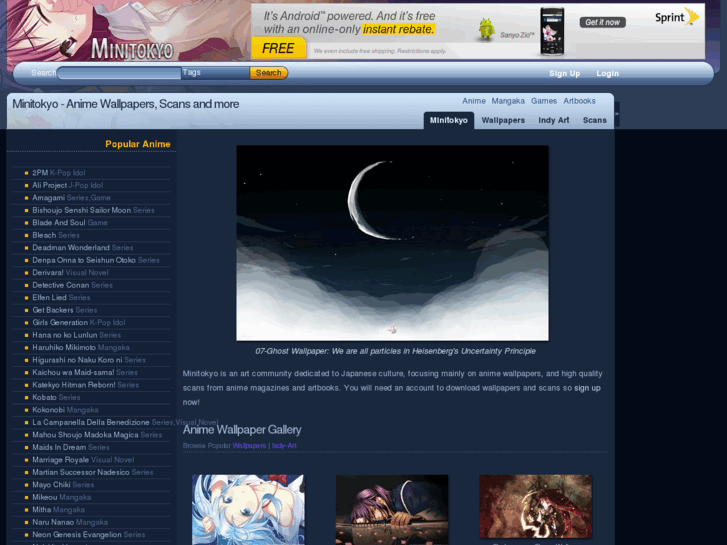
Task: Click the Sanyo Zio phone image
Action: 552,32
